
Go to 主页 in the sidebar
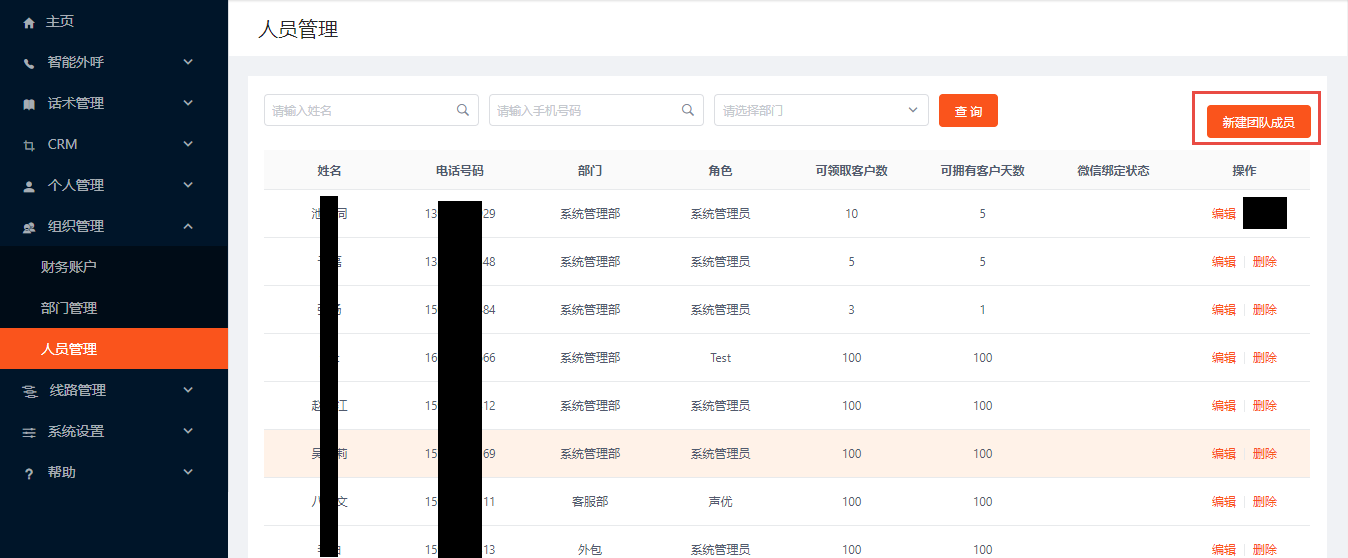click(x=114, y=21)
